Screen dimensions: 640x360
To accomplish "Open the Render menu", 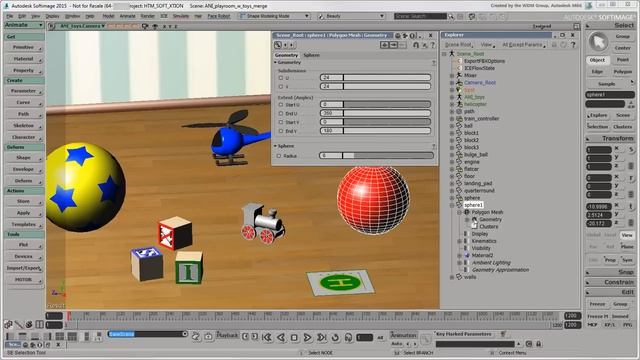I will click(147, 16).
